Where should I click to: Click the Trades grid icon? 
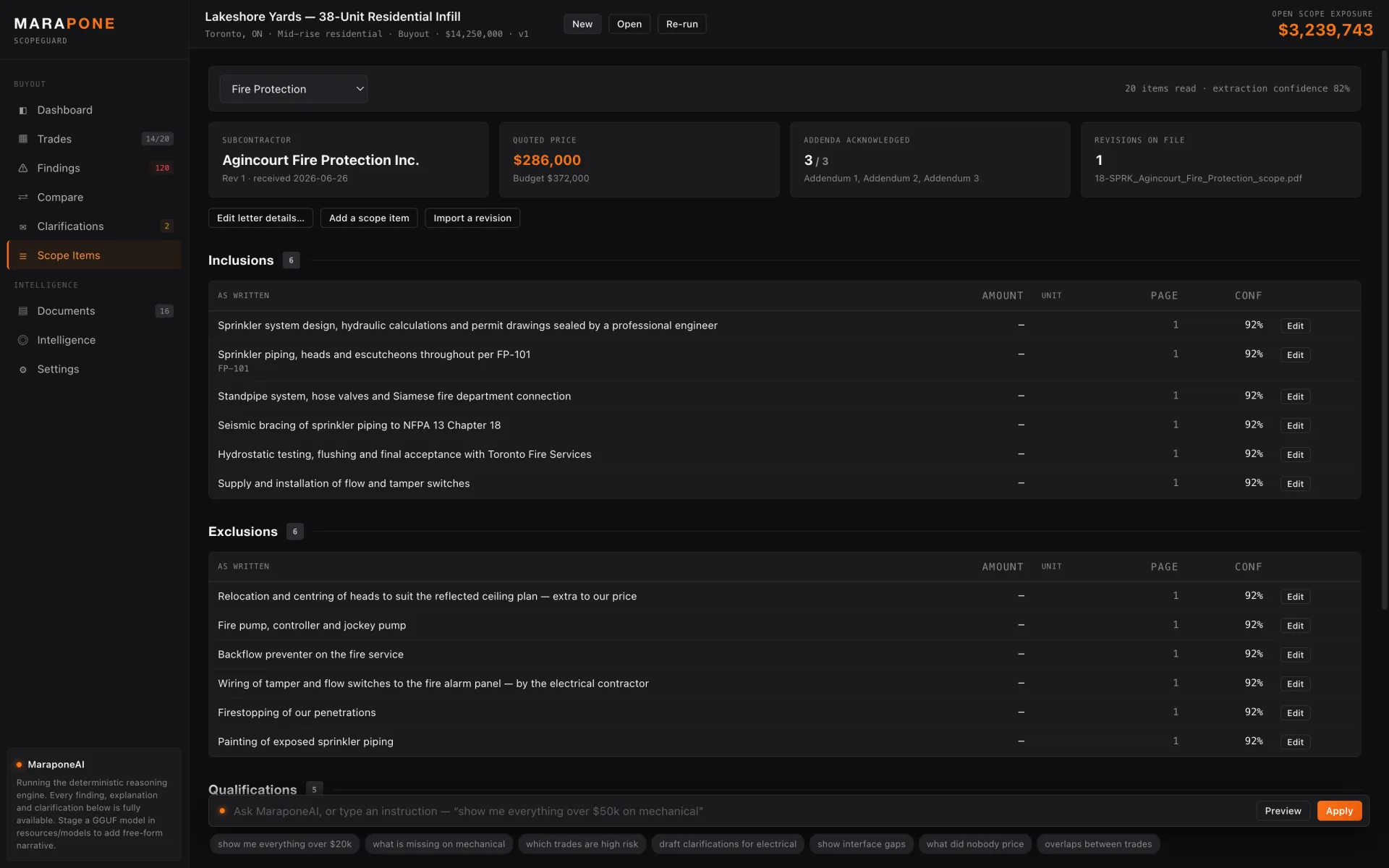(23, 139)
